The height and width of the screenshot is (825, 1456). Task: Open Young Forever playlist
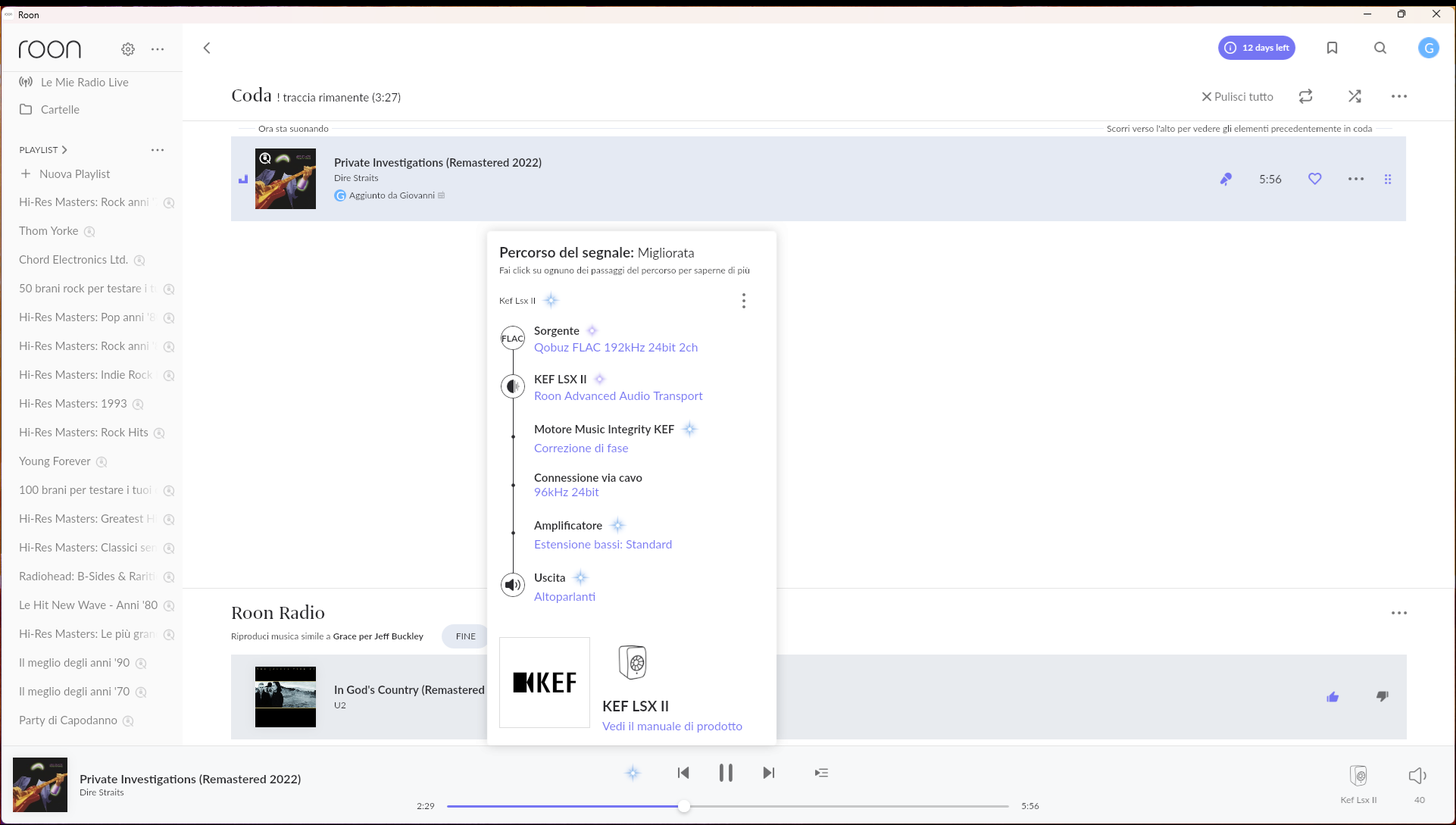[55, 461]
